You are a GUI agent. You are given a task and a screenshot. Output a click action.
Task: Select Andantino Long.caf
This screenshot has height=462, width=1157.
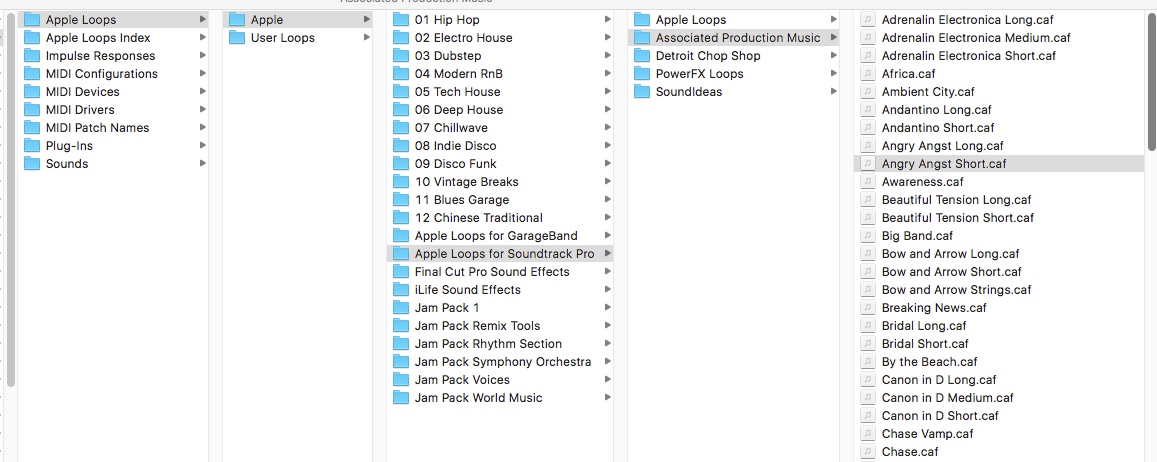(x=1000, y=109)
